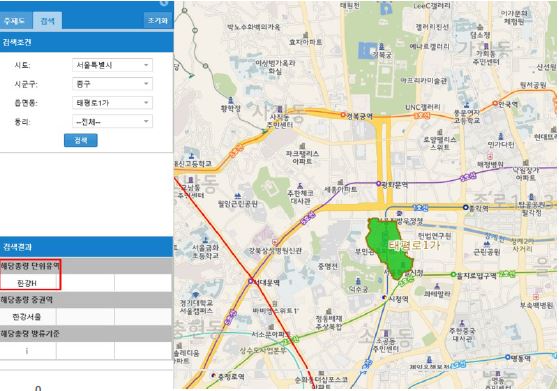Click the 명동역 station marker

pyautogui.click(x=508, y=357)
